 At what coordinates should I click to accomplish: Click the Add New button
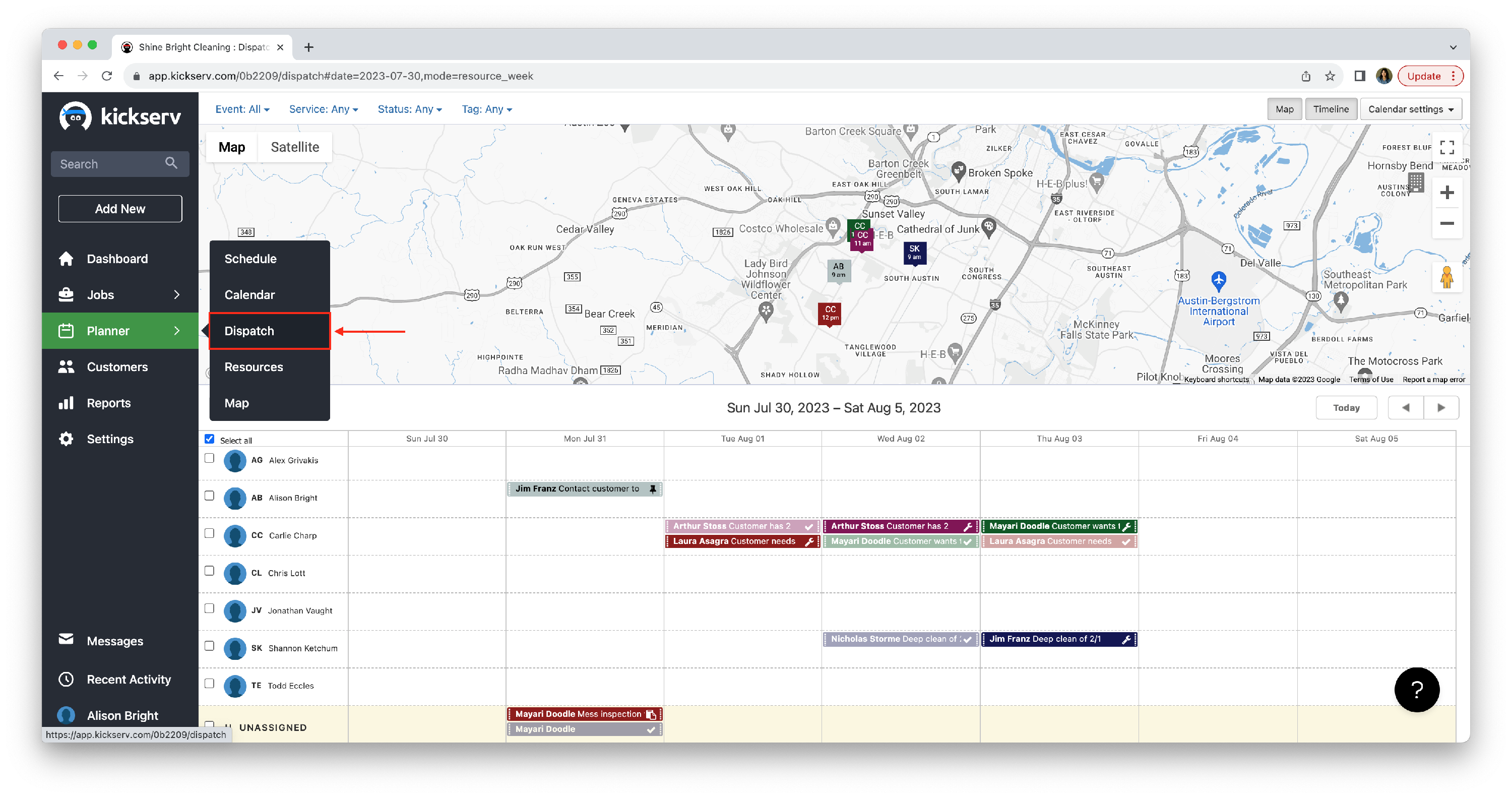tap(120, 209)
